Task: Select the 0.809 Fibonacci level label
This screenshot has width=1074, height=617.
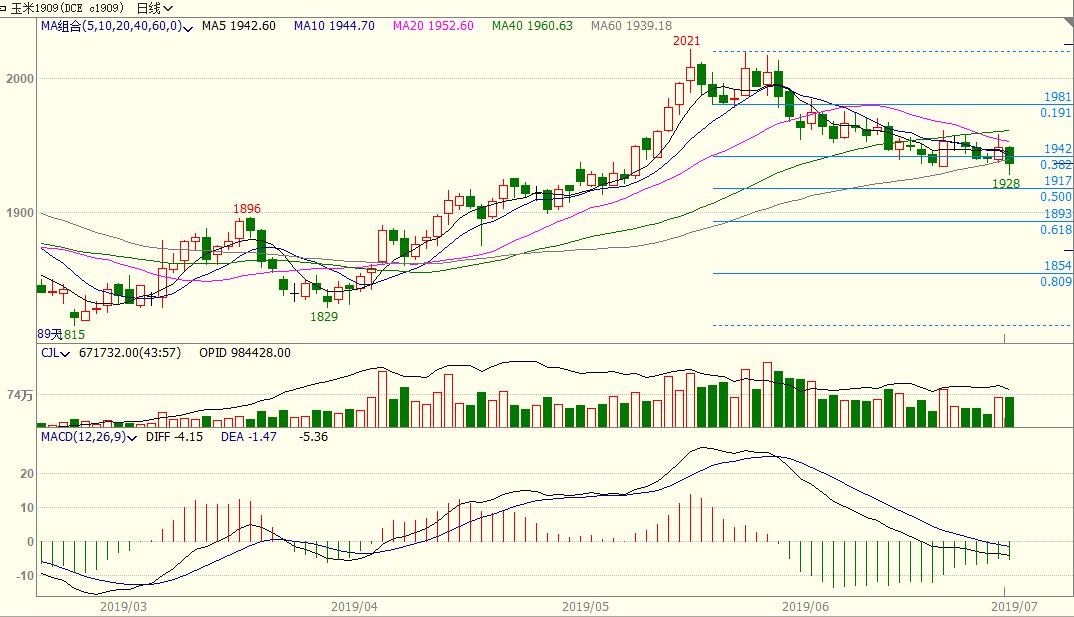Action: pos(1056,282)
